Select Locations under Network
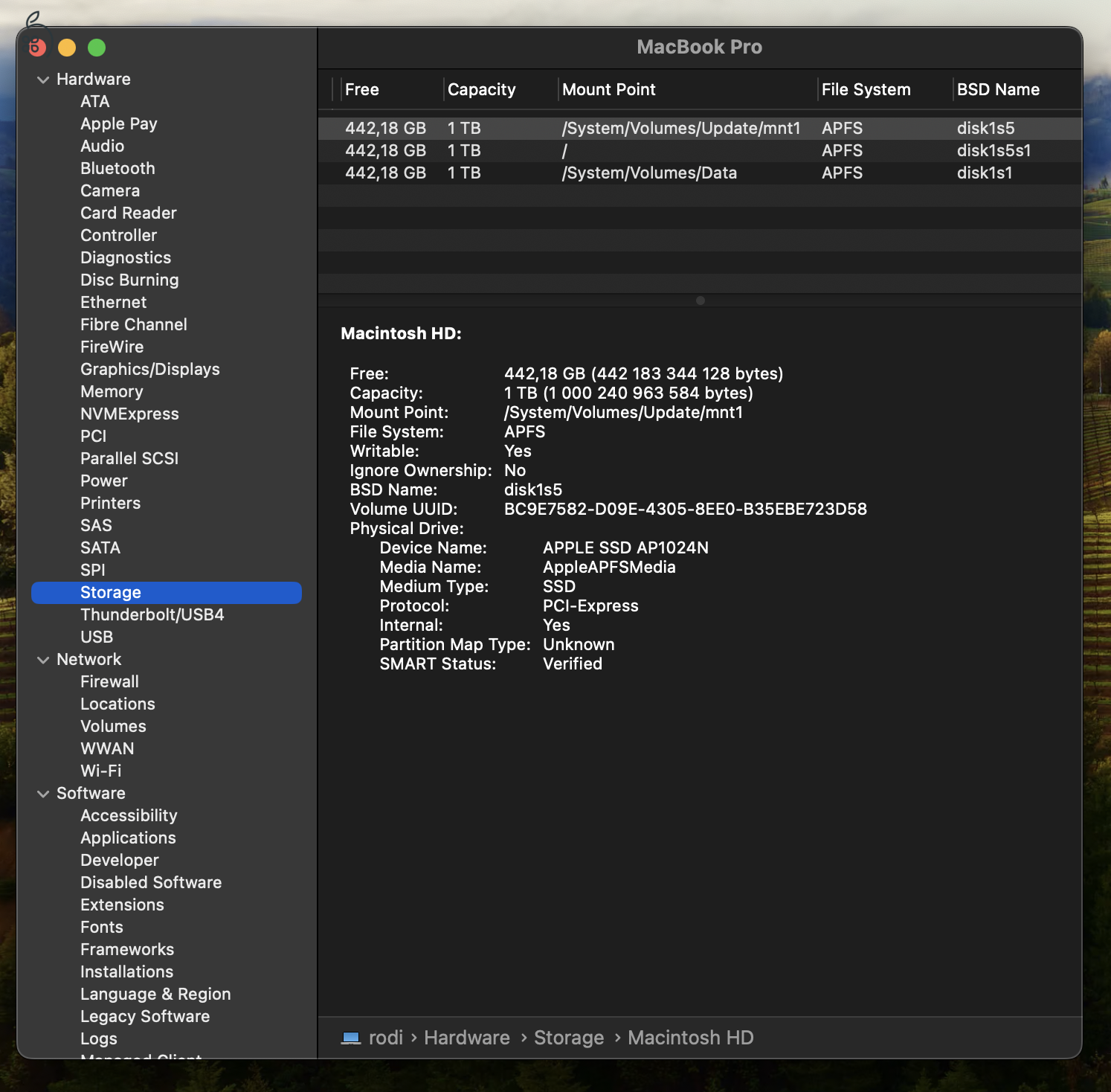 pos(117,704)
